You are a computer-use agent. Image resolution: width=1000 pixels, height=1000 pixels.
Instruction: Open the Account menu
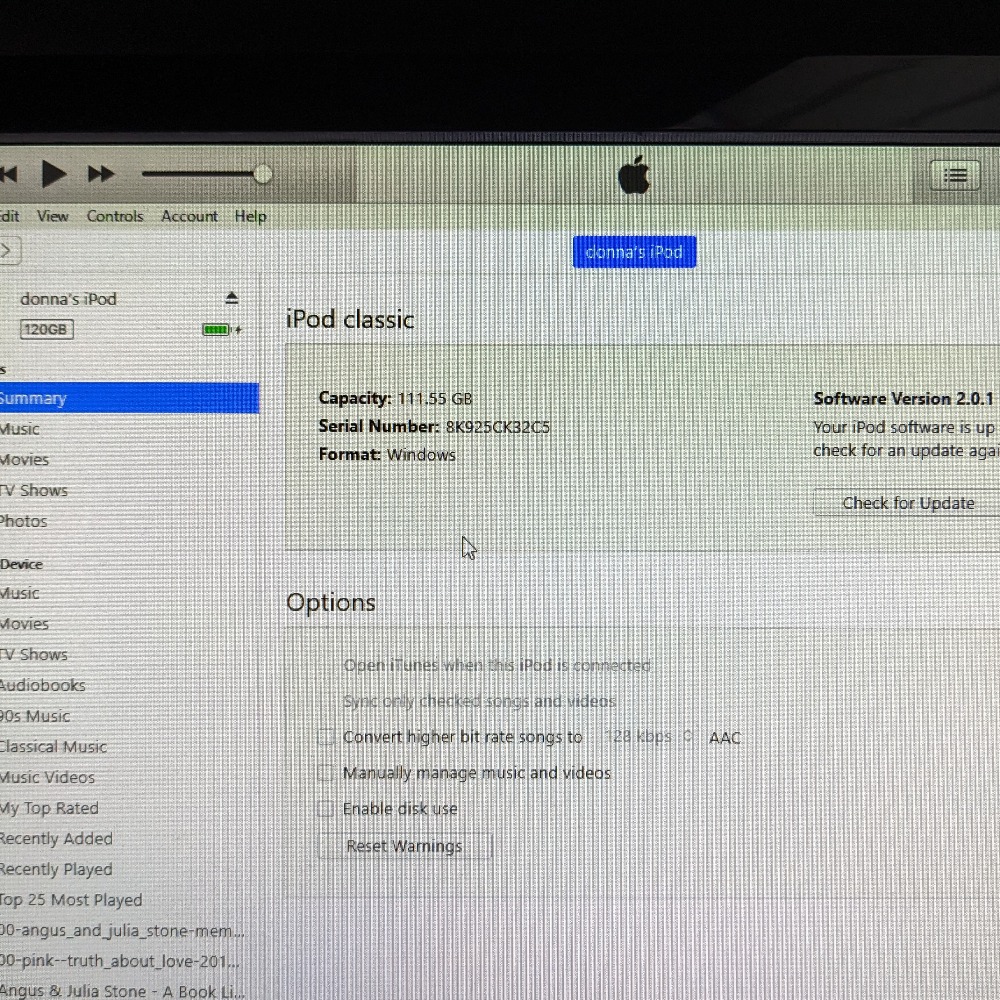(189, 216)
